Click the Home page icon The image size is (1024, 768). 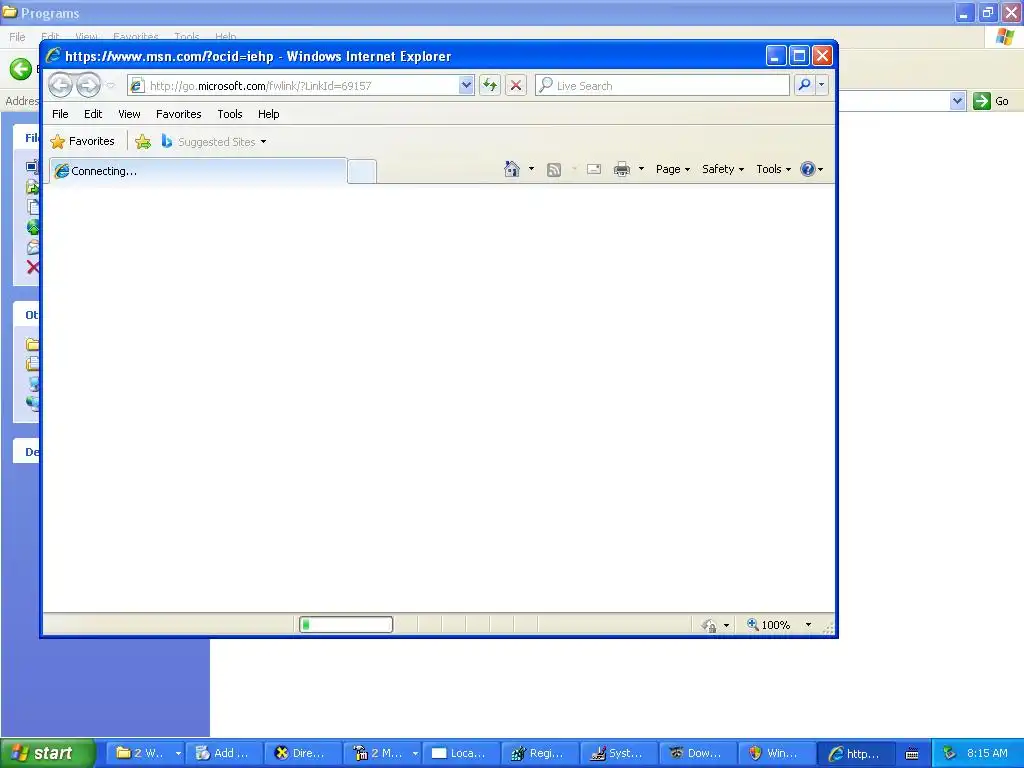pyautogui.click(x=512, y=169)
